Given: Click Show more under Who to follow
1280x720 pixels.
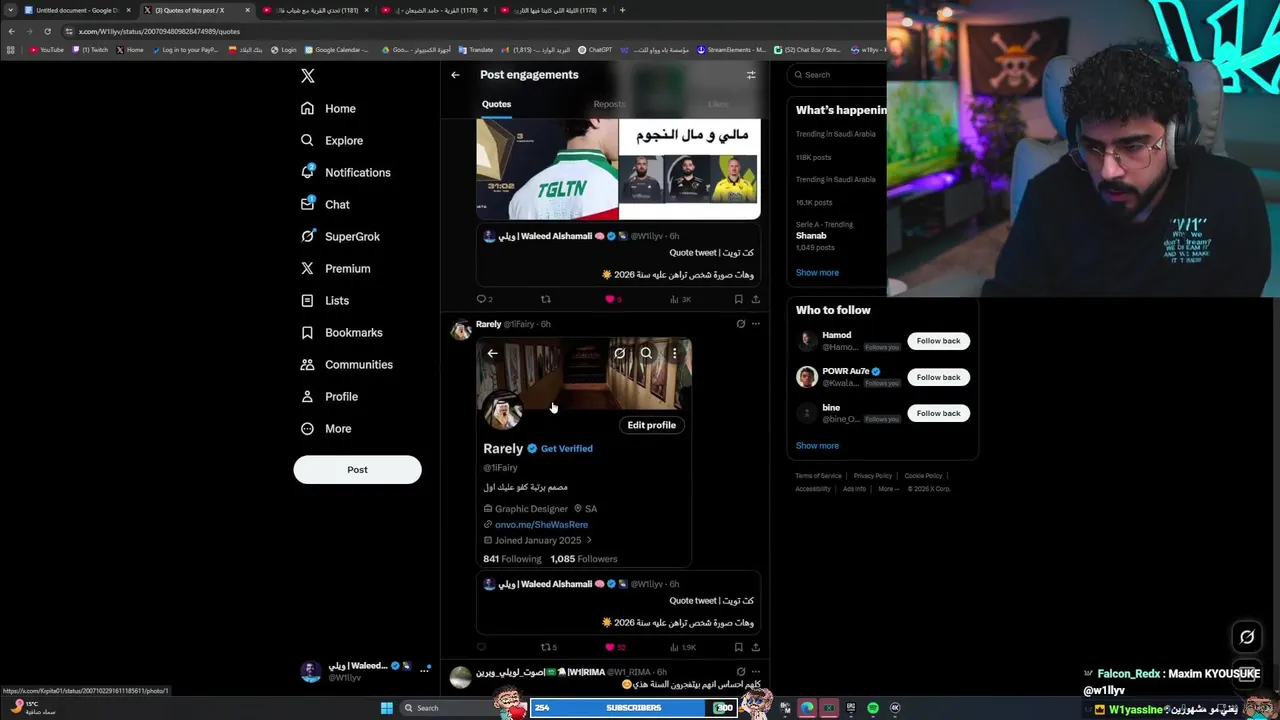Looking at the screenshot, I should [817, 445].
